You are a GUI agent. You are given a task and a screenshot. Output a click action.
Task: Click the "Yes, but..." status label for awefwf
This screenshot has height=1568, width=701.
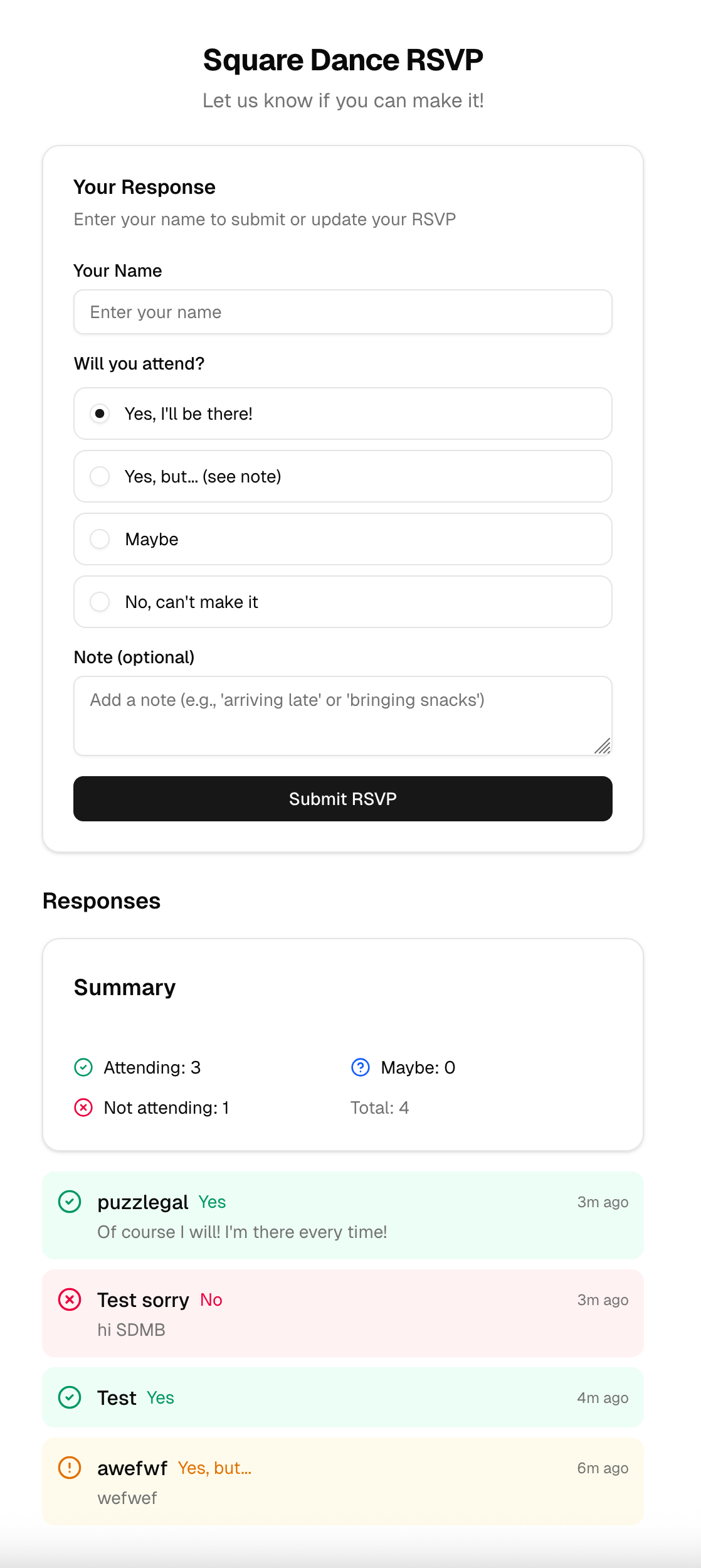tap(214, 1468)
